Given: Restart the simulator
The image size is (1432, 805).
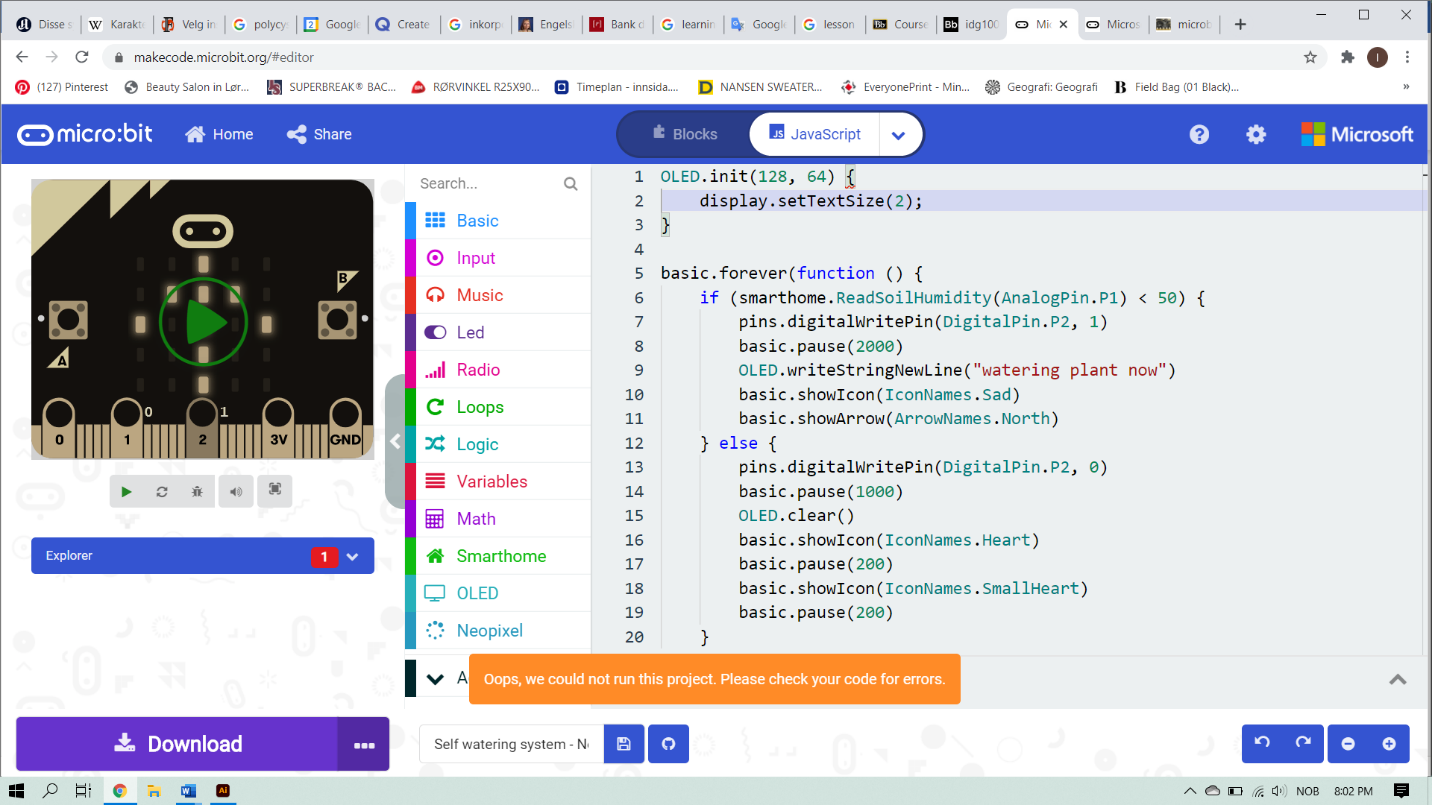Looking at the screenshot, I should coord(162,491).
